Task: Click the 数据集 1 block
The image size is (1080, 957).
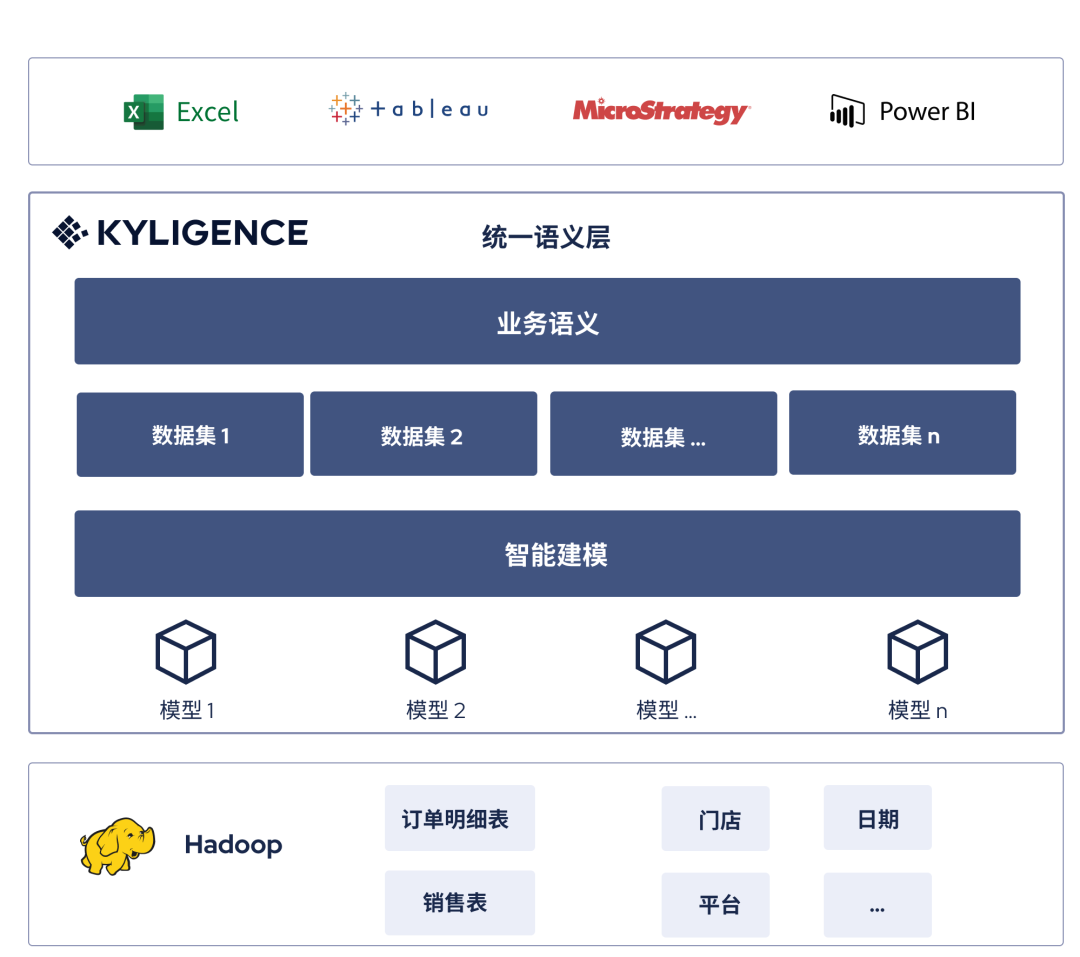Action: 190,435
